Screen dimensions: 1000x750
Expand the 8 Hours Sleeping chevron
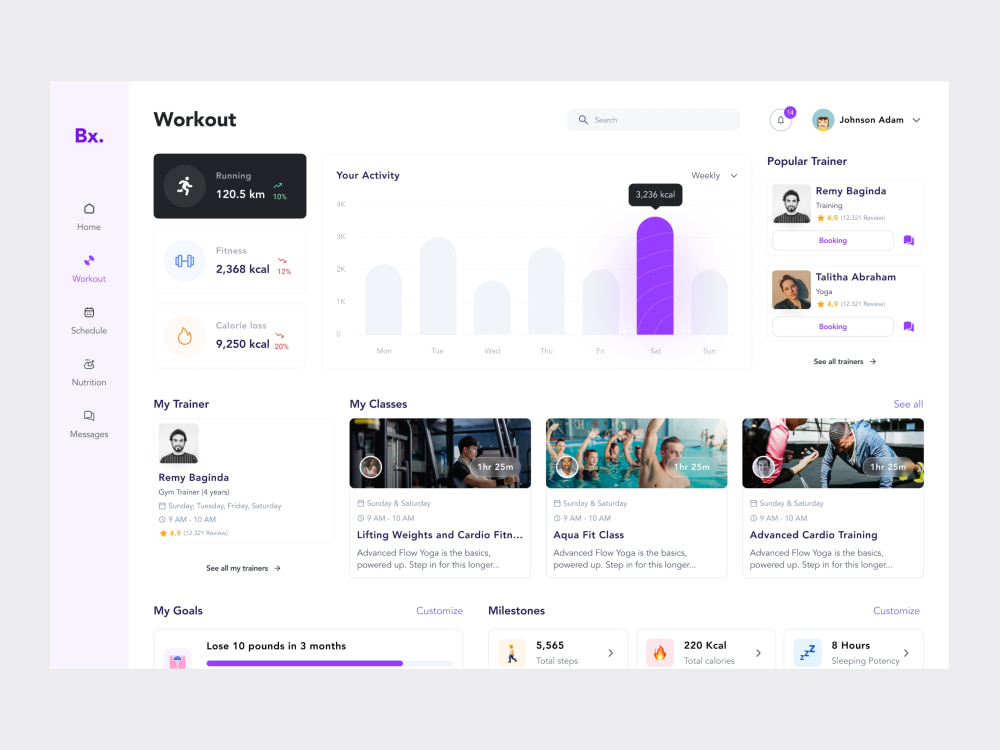906,653
